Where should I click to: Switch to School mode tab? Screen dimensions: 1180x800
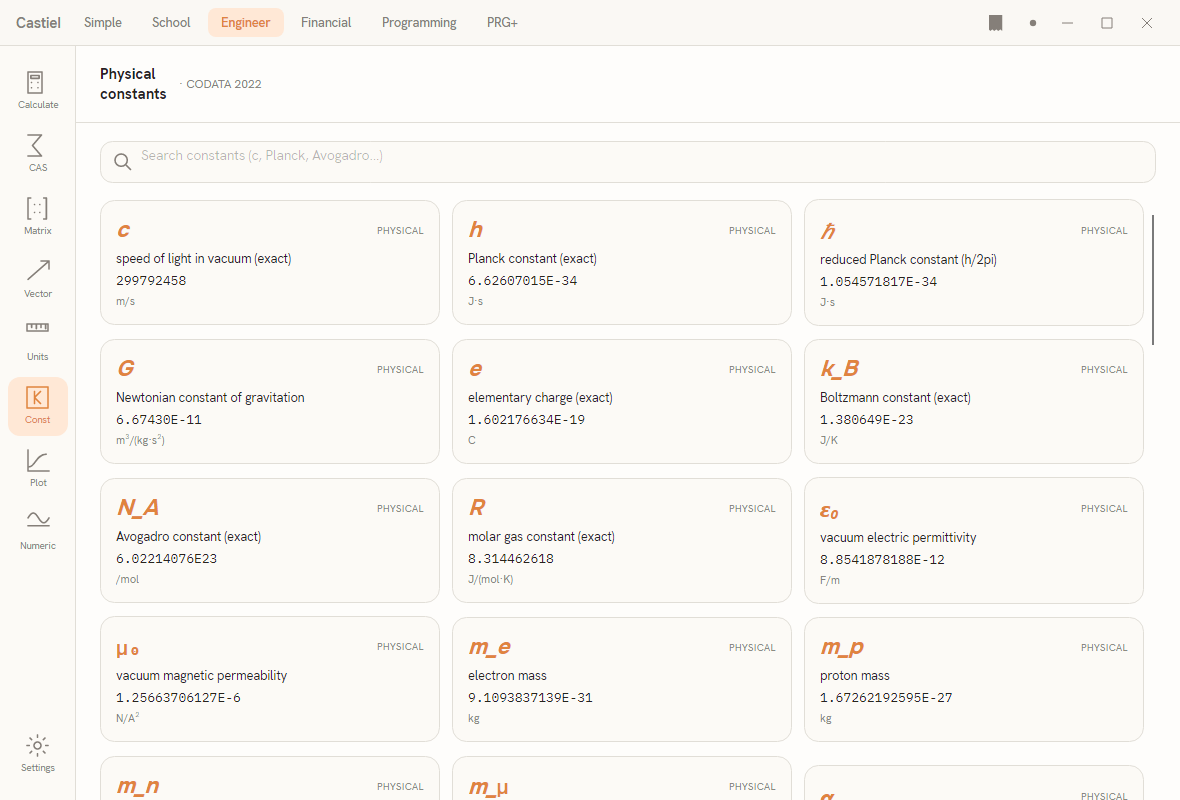pyautogui.click(x=171, y=23)
